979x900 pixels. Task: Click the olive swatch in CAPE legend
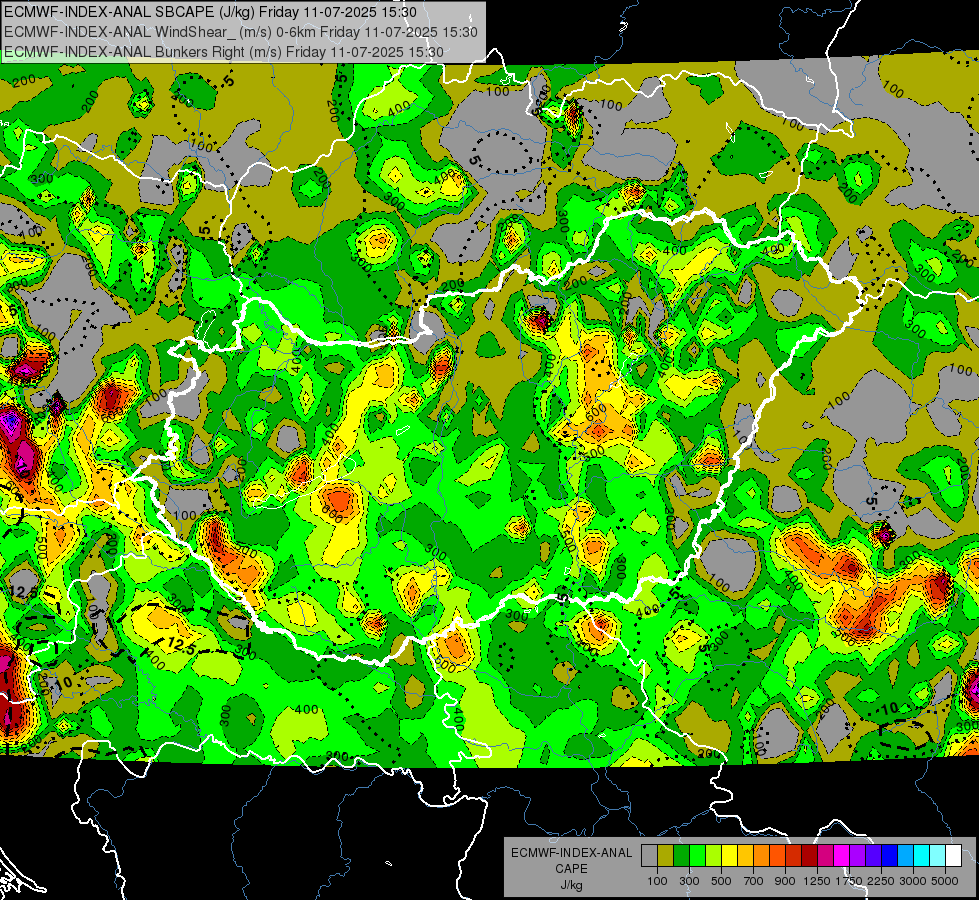(665, 855)
